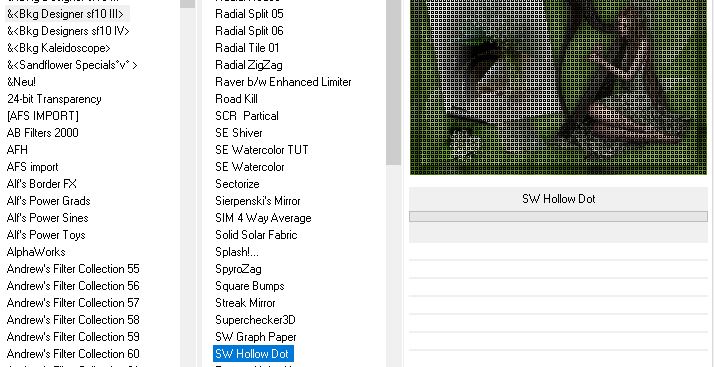Click the filter preview image
Viewport: 714px width, 367px height.
(x=558, y=87)
